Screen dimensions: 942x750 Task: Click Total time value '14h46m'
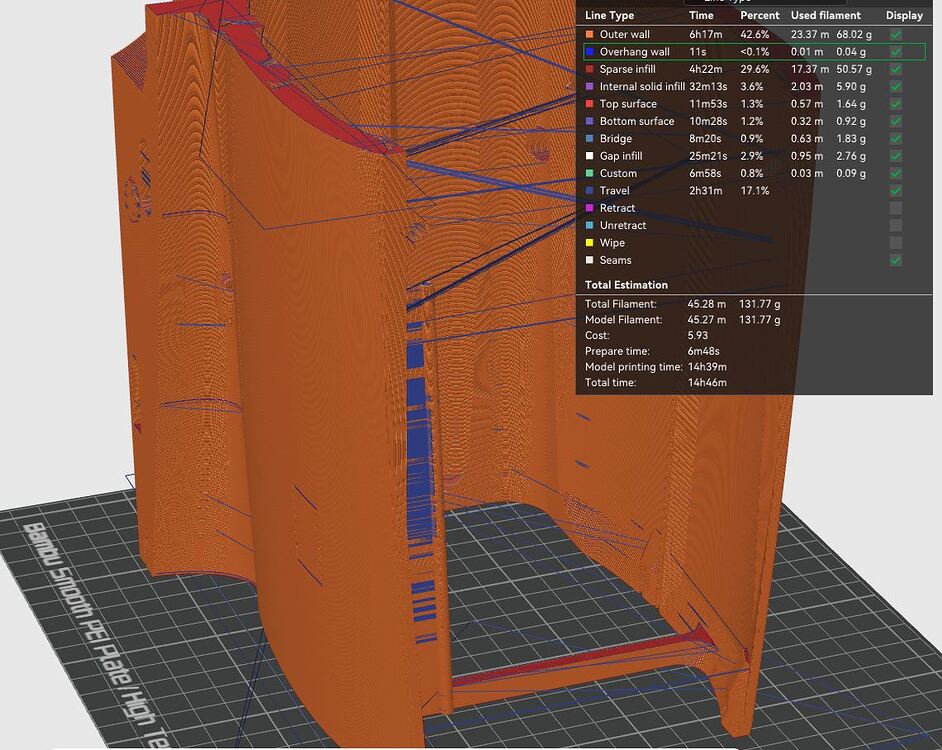point(707,382)
